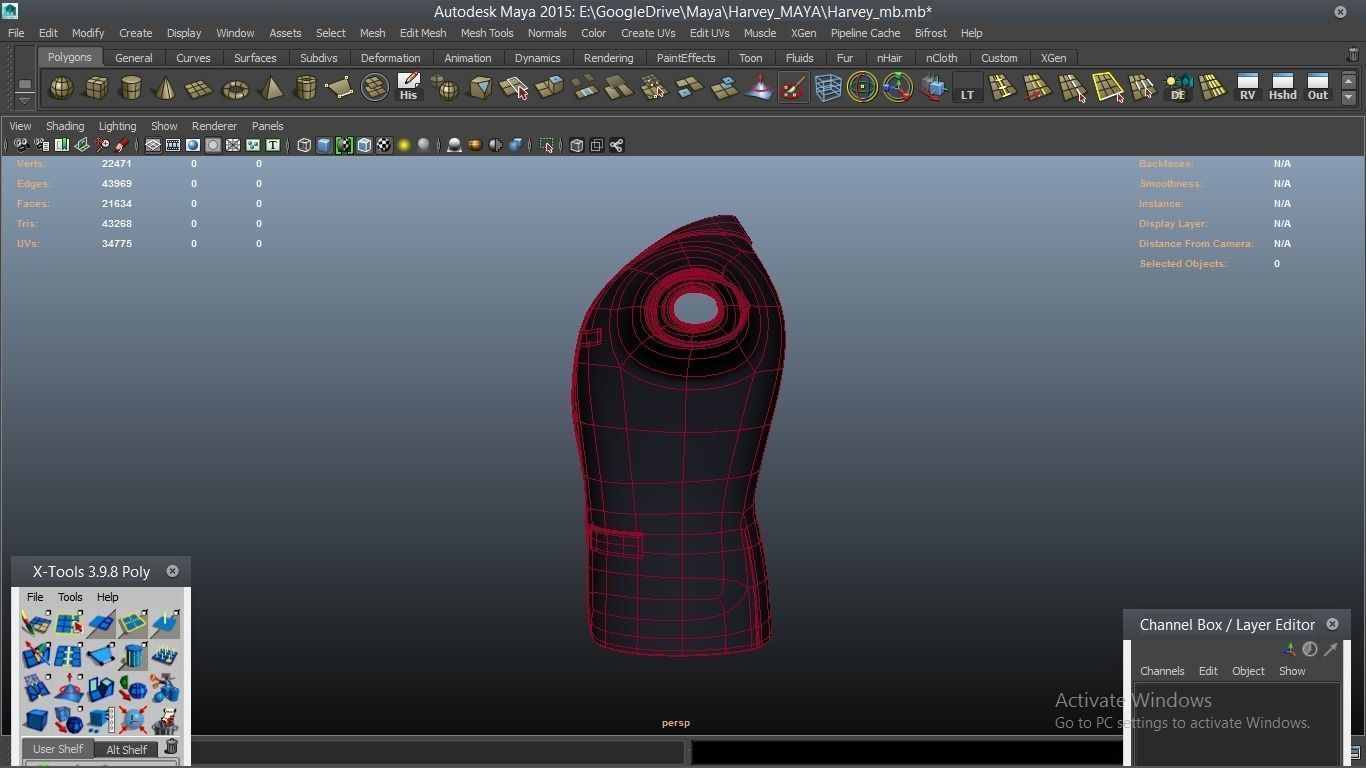Image resolution: width=1366 pixels, height=768 pixels.
Task: Open the shelf options dropdown arrow
Action: click(x=25, y=100)
